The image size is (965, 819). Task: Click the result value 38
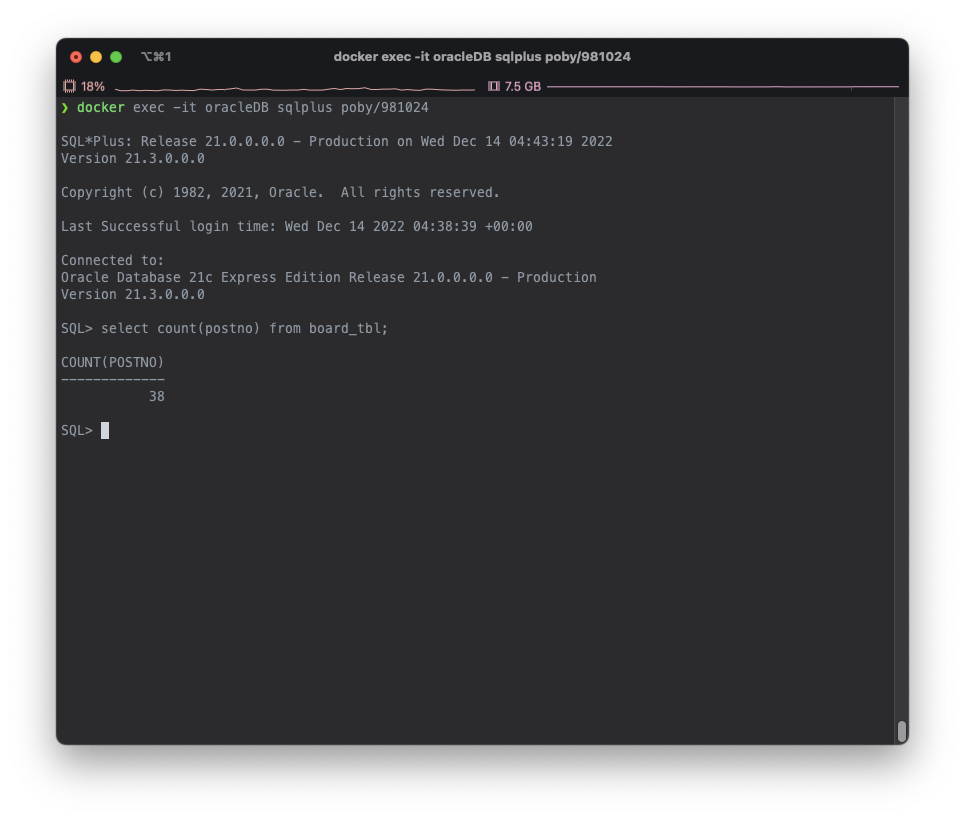coord(157,397)
